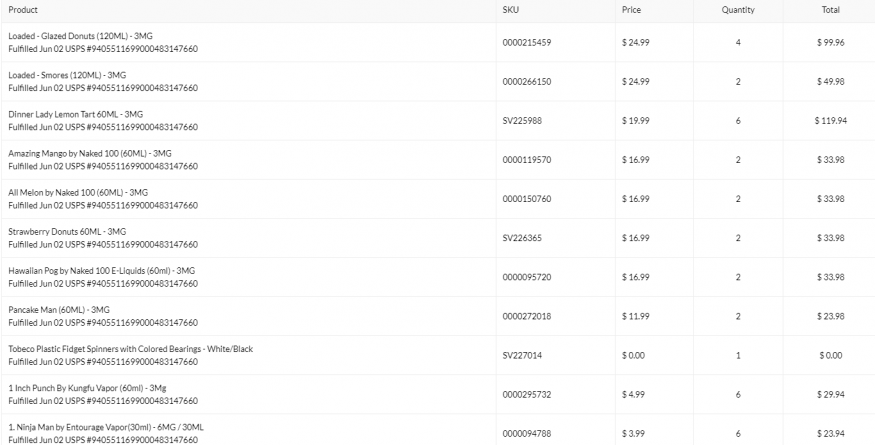The width and height of the screenshot is (875, 445).
Task: Open Hawaiian Pog by Naked 100 product
Action: pos(101,270)
